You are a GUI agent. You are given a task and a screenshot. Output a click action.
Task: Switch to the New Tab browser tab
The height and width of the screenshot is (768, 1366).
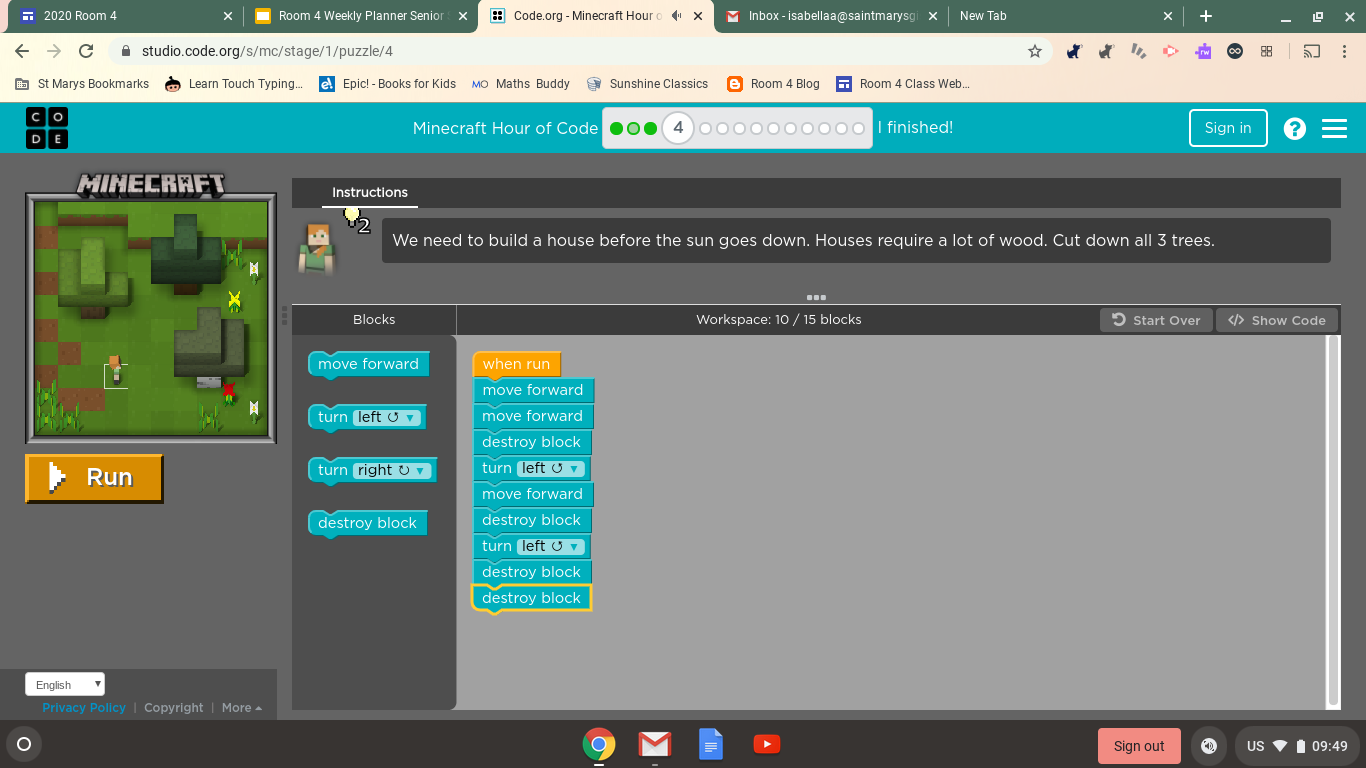[x=1065, y=16]
